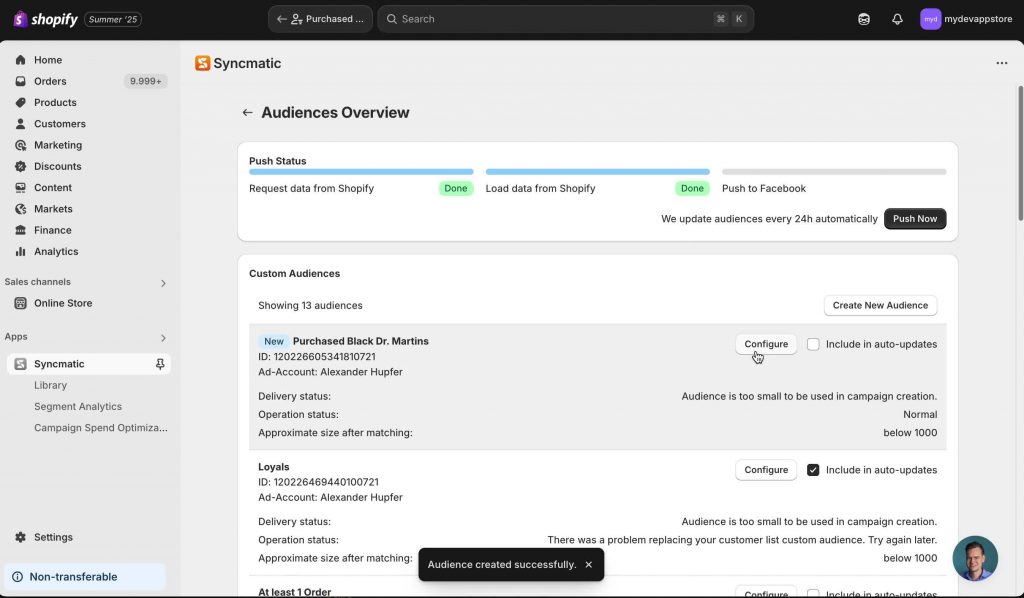Open Campaign Spend Optimization item
This screenshot has height=598, width=1024.
tap(101, 428)
